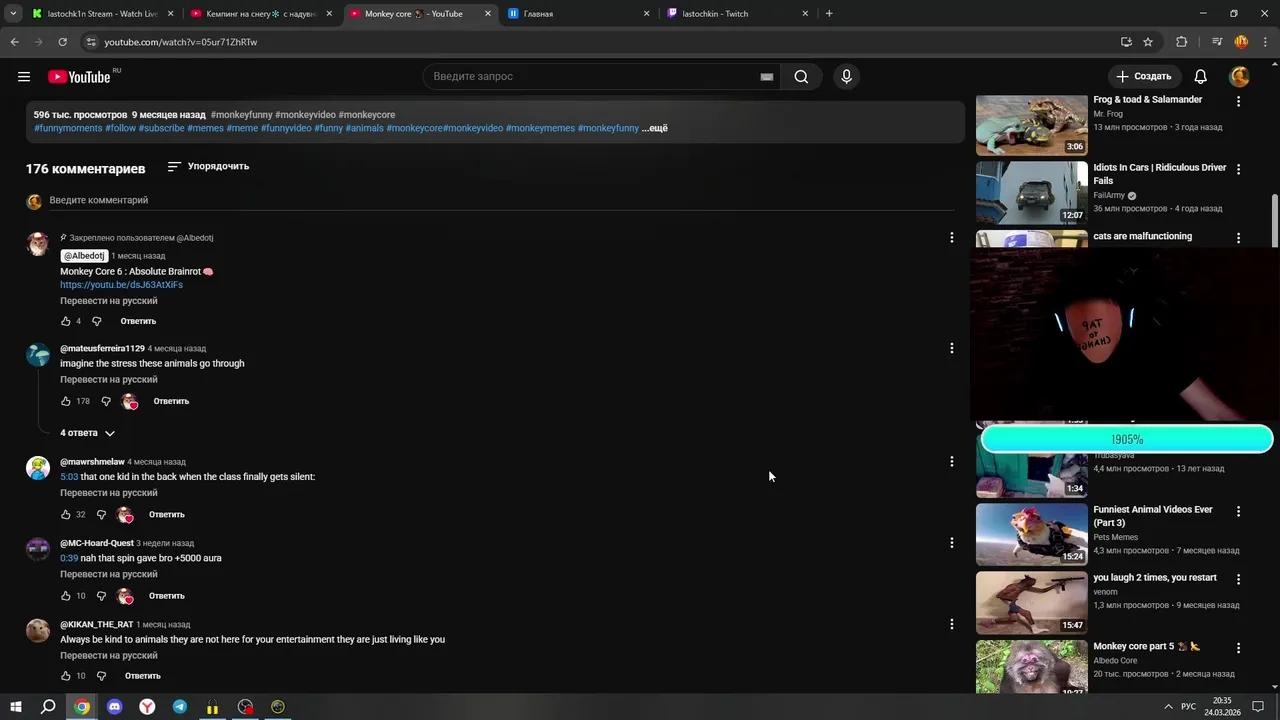Like the pinned Albedotj comment
This screenshot has height=720, width=1280.
click(x=66, y=321)
